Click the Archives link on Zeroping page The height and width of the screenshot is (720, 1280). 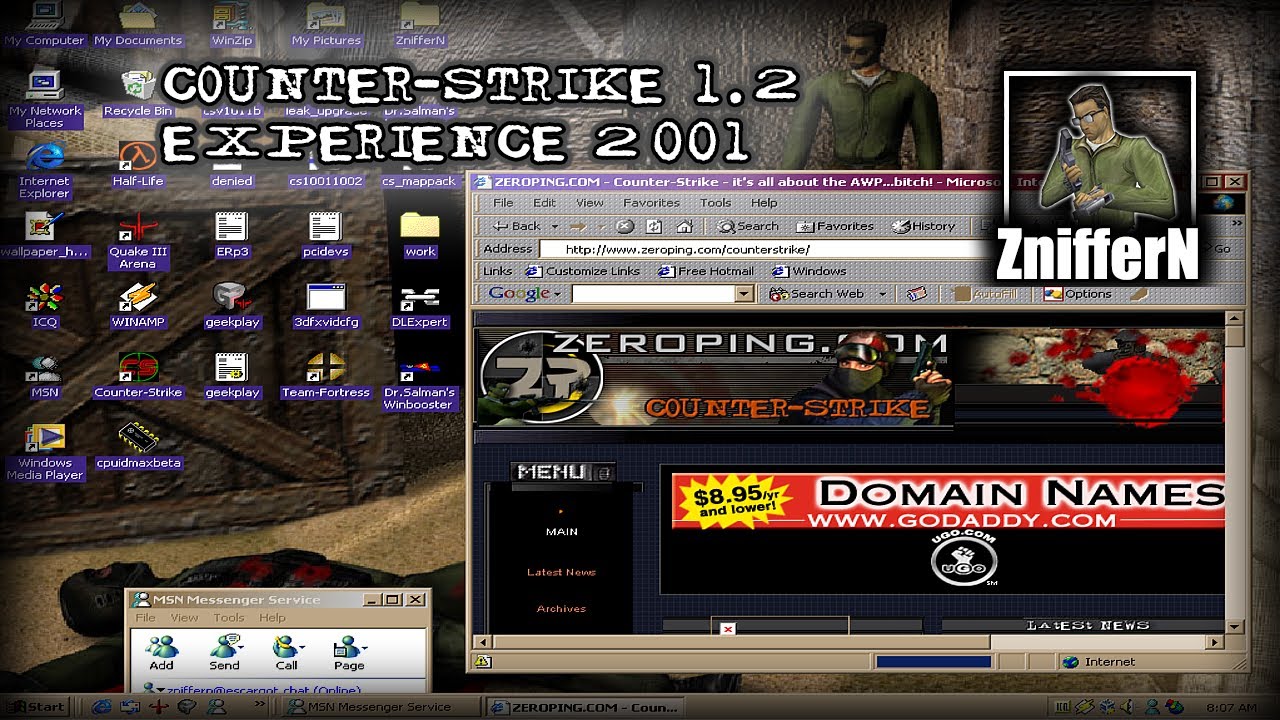click(562, 609)
